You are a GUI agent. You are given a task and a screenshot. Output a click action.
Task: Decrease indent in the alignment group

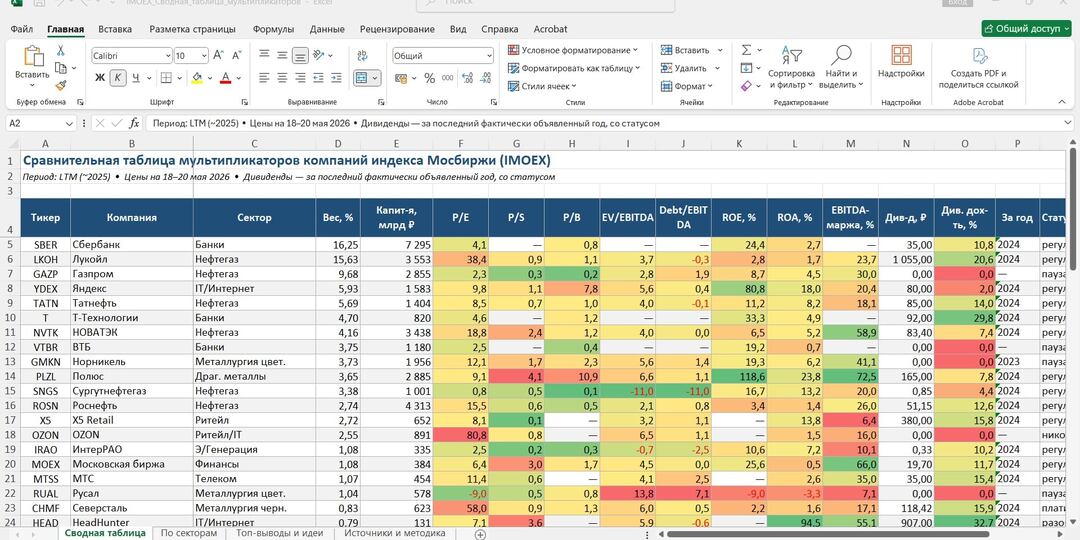coord(318,78)
